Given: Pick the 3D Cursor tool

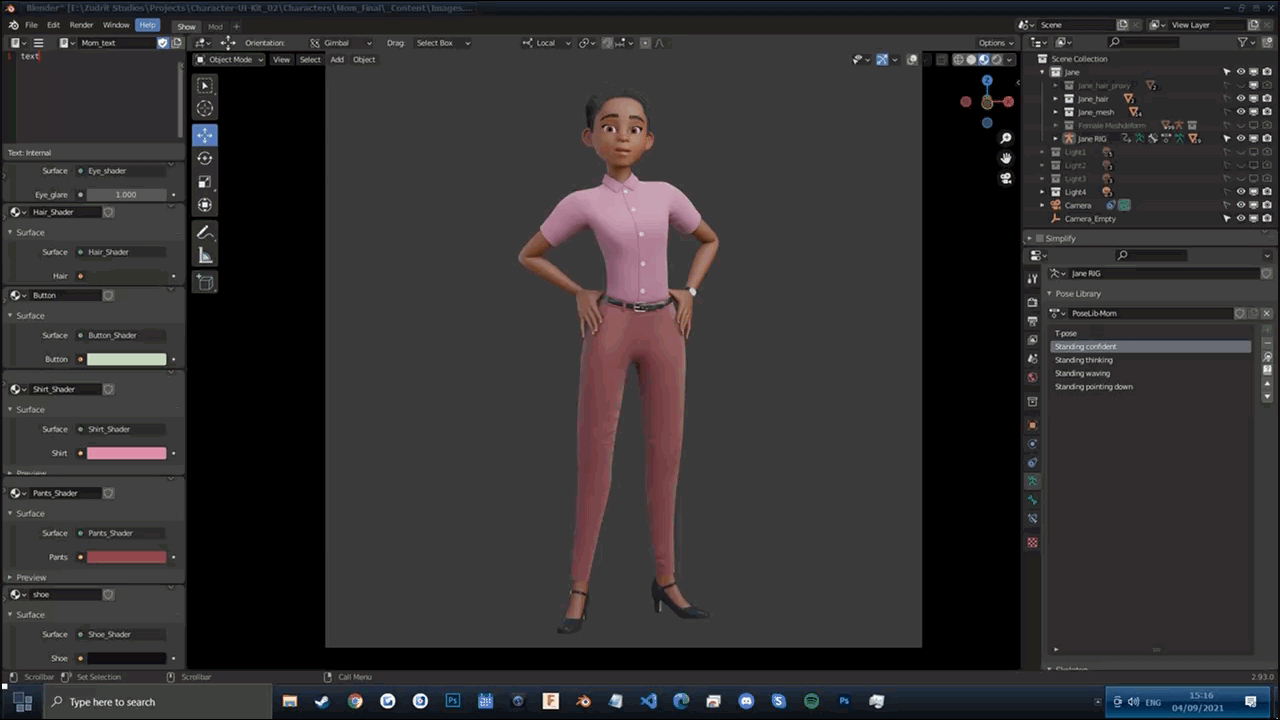Looking at the screenshot, I should click(x=205, y=109).
